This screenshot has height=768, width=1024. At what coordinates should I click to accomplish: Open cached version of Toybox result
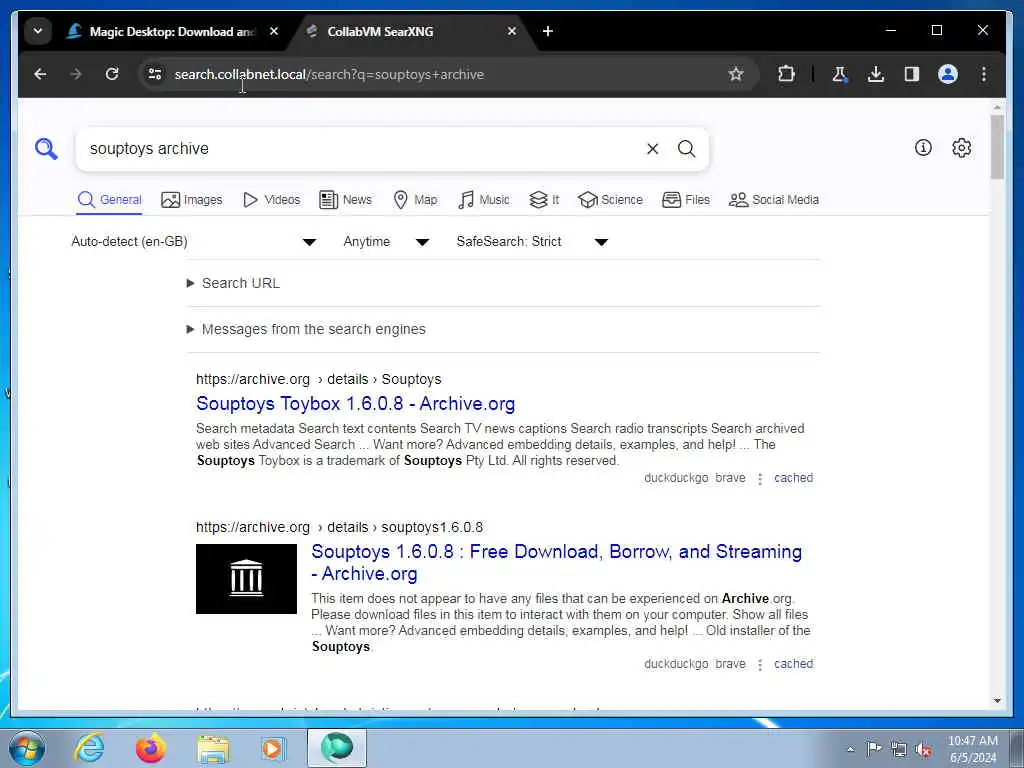coord(793,478)
